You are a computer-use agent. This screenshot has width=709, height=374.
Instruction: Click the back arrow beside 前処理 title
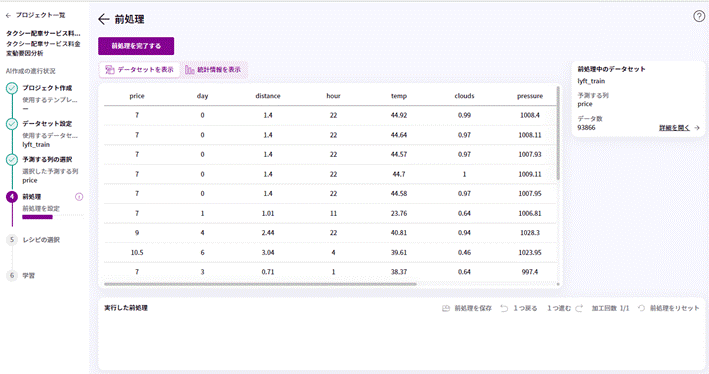(104, 19)
